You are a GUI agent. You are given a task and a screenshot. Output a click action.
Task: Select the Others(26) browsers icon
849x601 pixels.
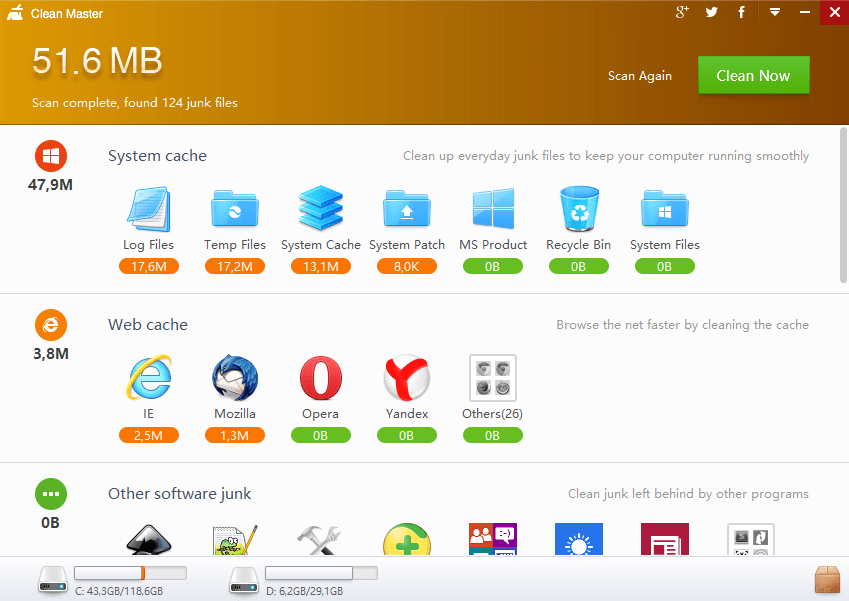click(x=493, y=377)
